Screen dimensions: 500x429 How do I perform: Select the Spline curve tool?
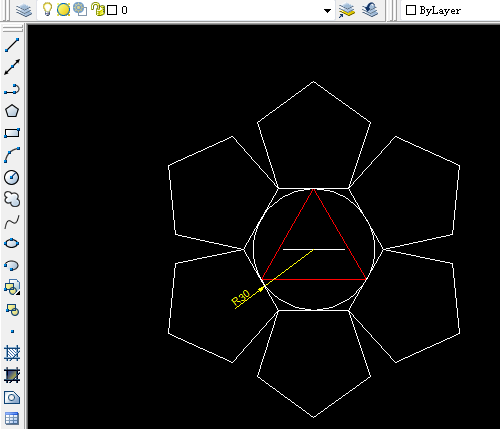click(12, 221)
